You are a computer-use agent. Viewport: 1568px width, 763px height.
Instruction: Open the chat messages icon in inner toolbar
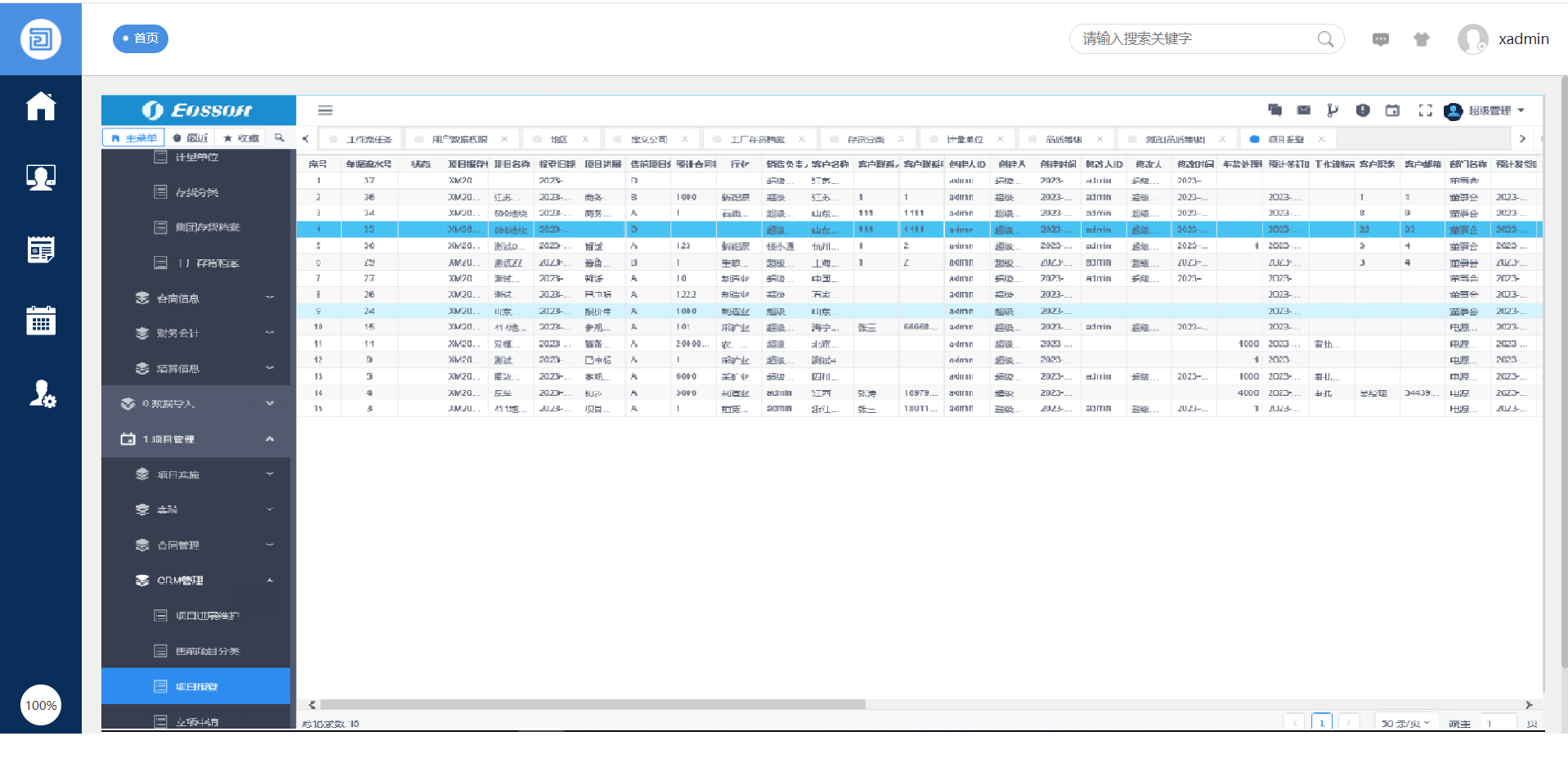pyautogui.click(x=1275, y=110)
